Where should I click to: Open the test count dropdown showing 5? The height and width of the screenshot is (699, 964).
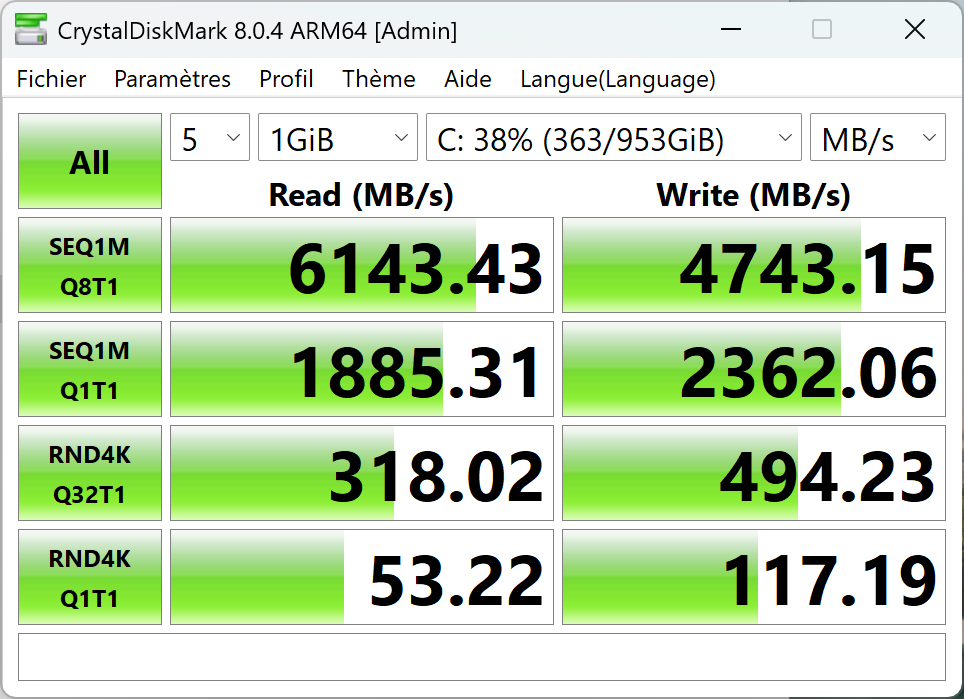210,138
